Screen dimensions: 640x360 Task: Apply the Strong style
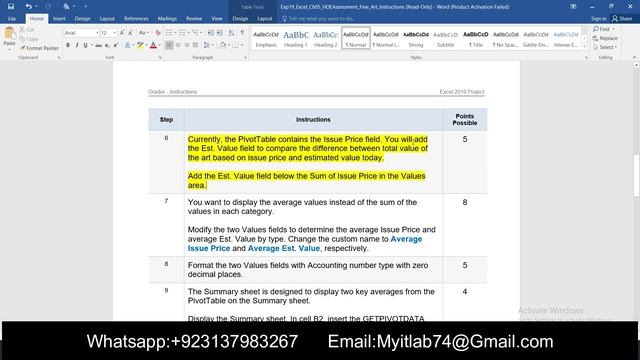pos(416,38)
